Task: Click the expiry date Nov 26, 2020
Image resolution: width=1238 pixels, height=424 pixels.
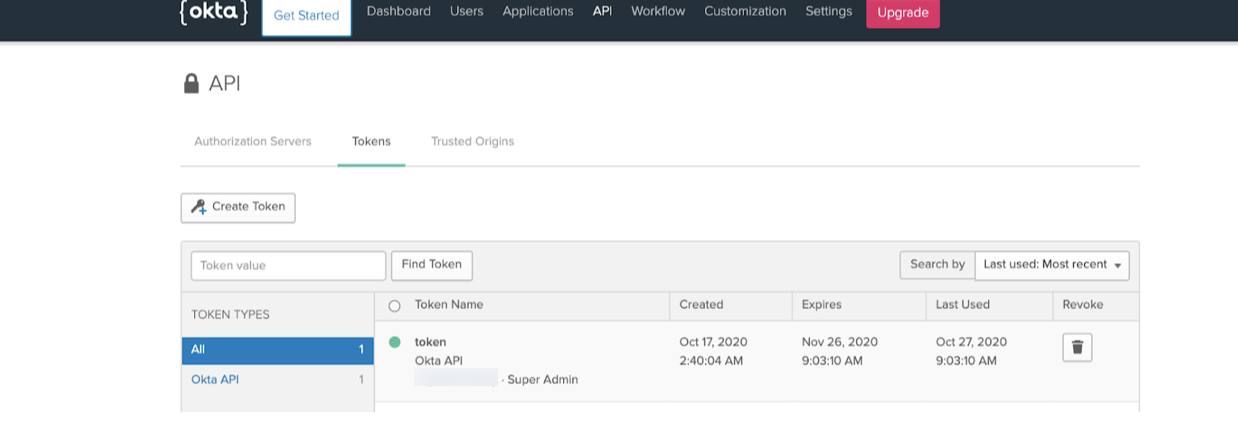Action: [840, 342]
